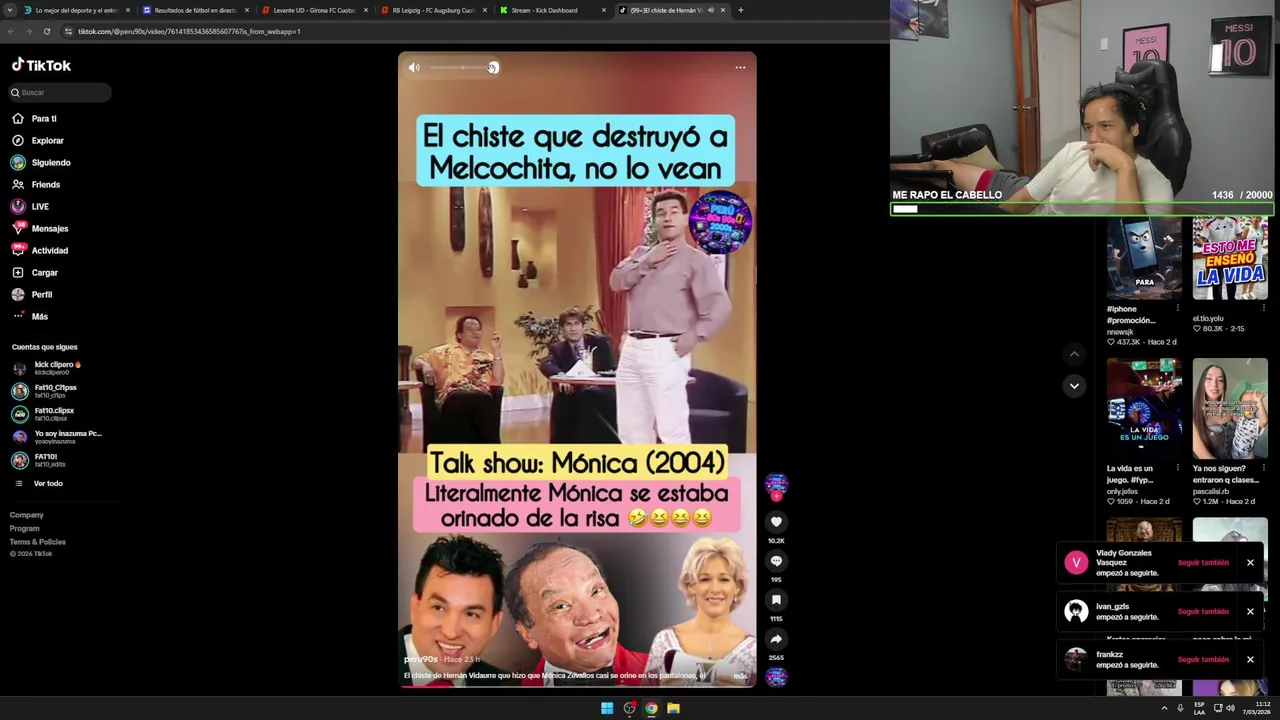
Task: Open the taskbar volume icon
Action: tap(1230, 708)
